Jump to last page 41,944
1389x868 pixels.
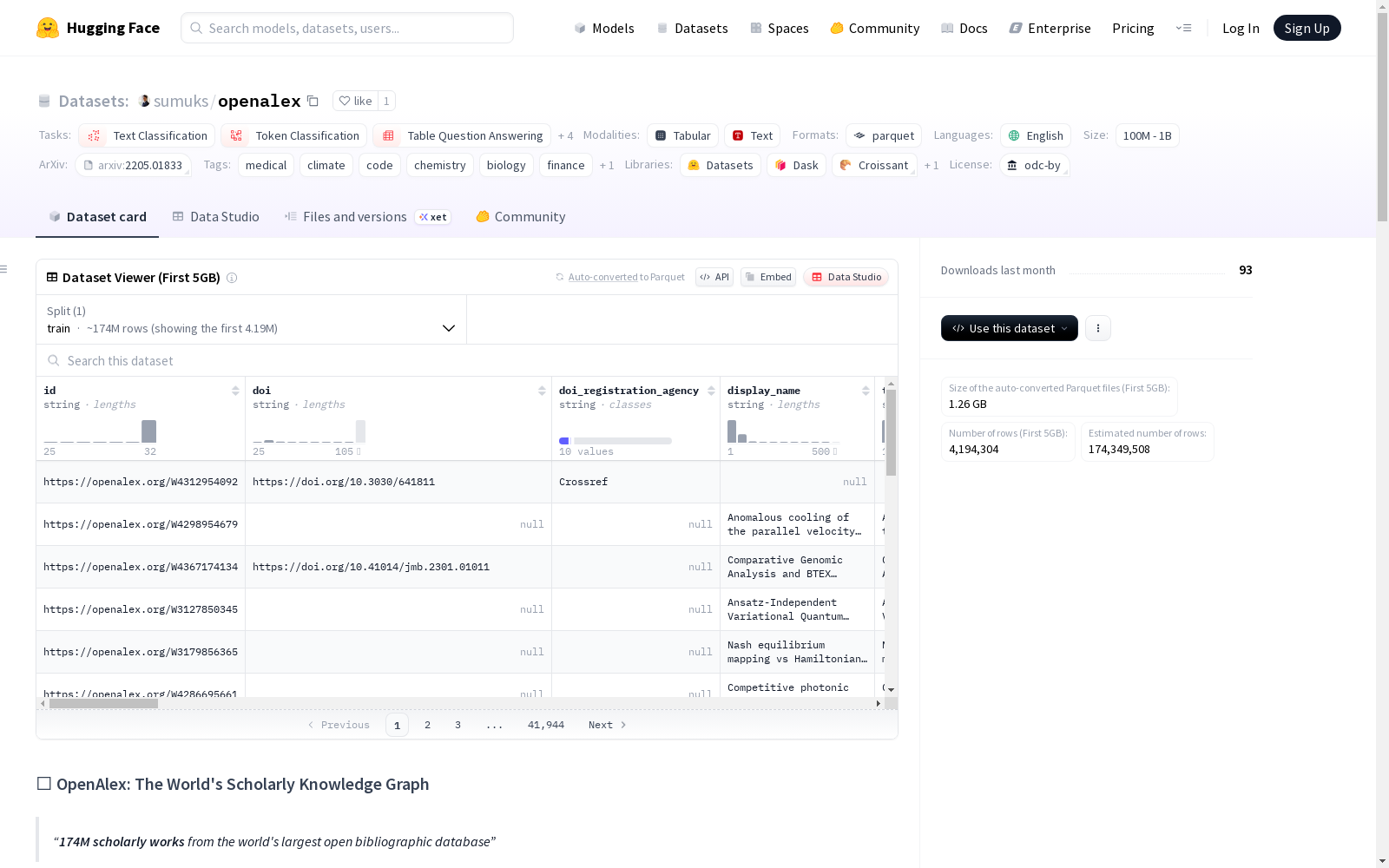546,725
